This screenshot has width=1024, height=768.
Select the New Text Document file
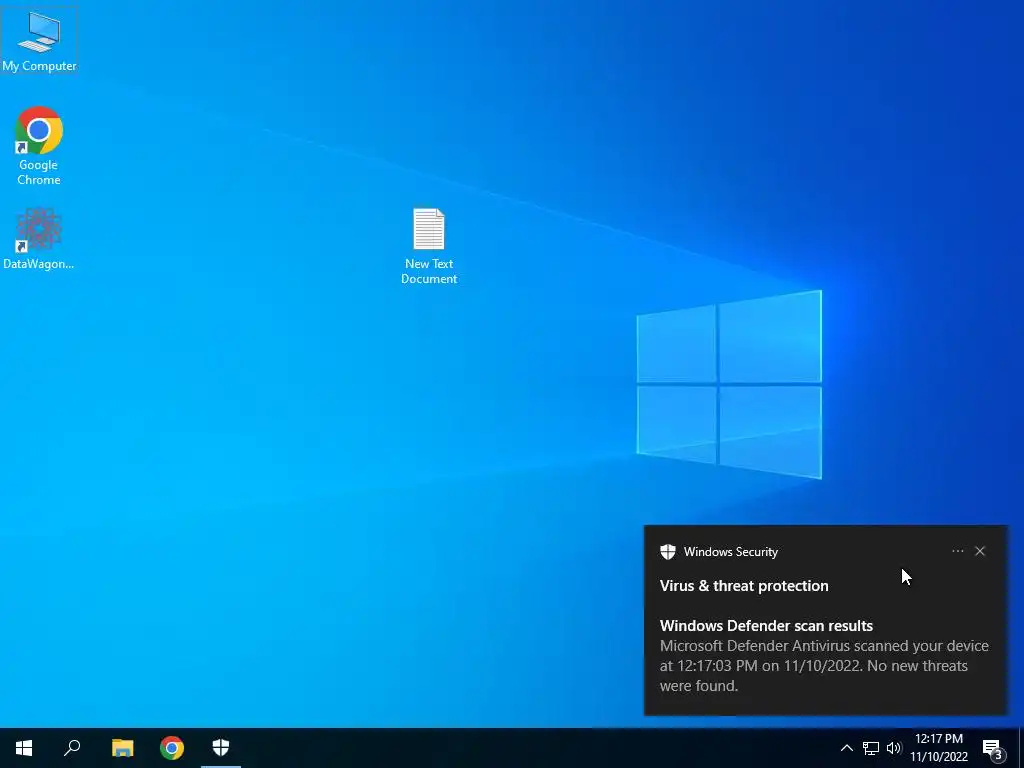pos(429,246)
